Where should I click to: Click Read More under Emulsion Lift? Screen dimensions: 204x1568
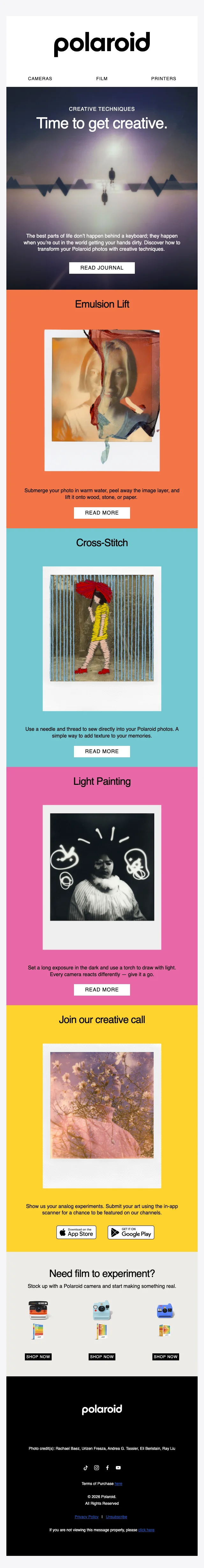click(x=102, y=513)
